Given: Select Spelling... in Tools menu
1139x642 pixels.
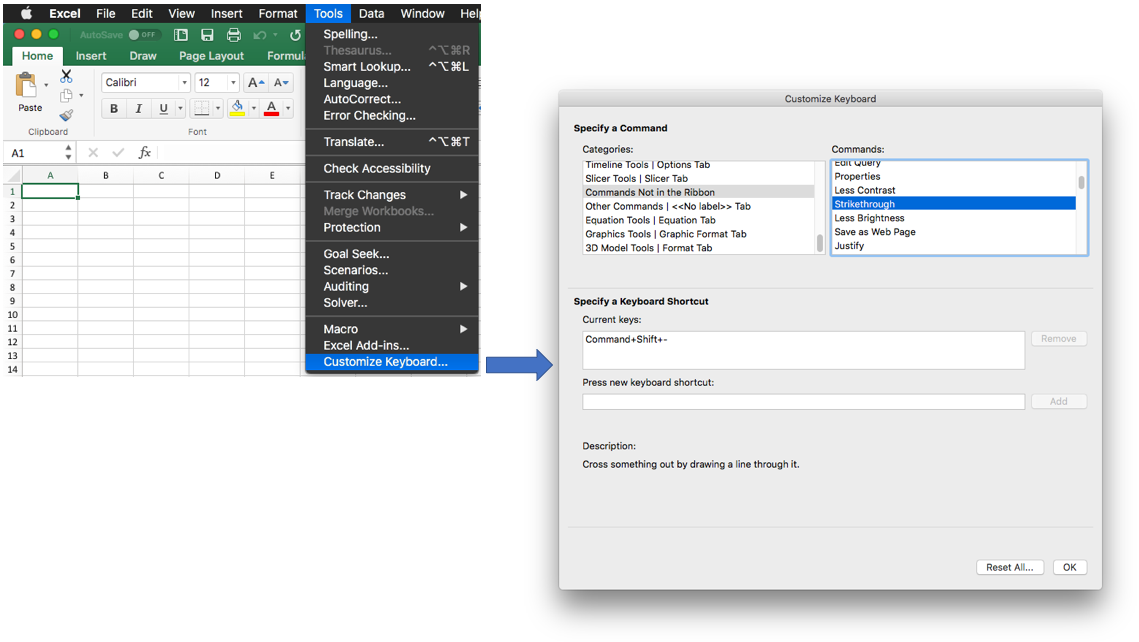Looking at the screenshot, I should click(x=392, y=34).
